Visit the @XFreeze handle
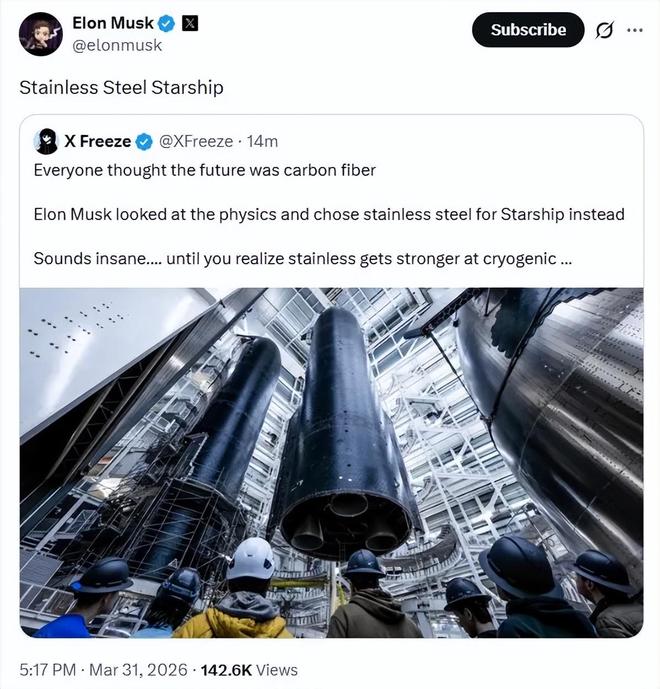 click(x=196, y=141)
